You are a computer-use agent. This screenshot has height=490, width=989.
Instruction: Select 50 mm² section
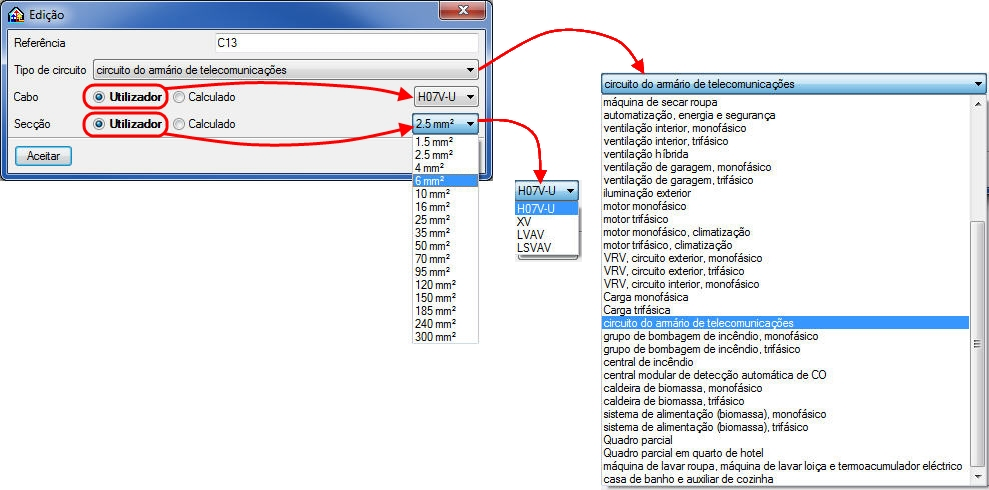pos(445,245)
